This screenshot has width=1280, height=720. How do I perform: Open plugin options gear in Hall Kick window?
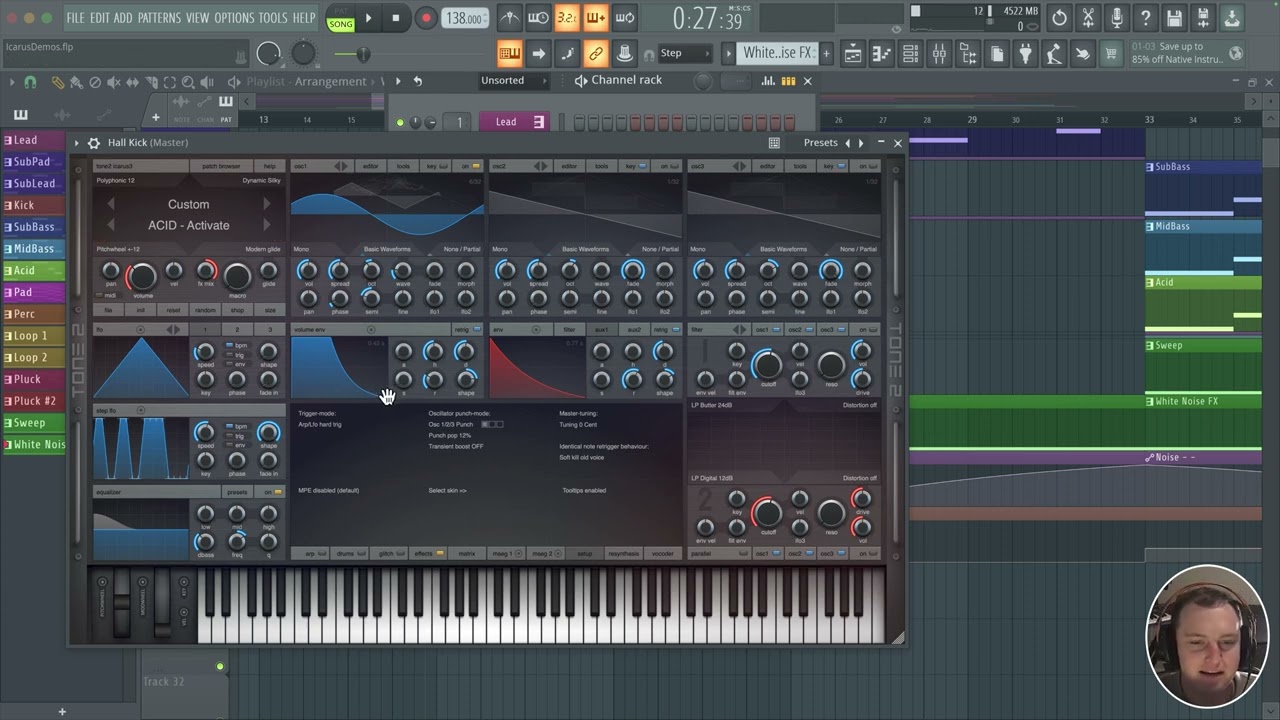[x=93, y=143]
